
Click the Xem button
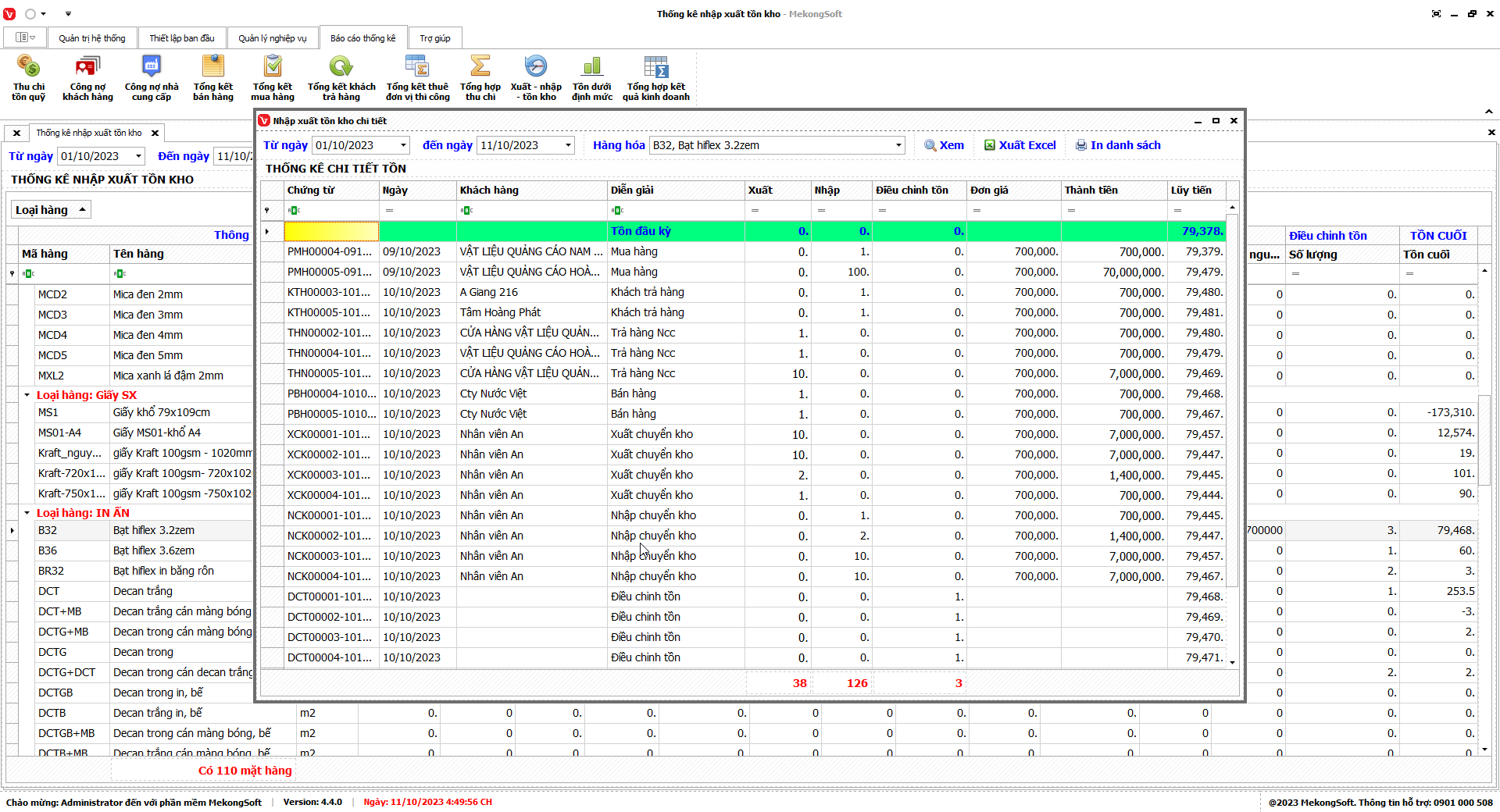(x=944, y=145)
